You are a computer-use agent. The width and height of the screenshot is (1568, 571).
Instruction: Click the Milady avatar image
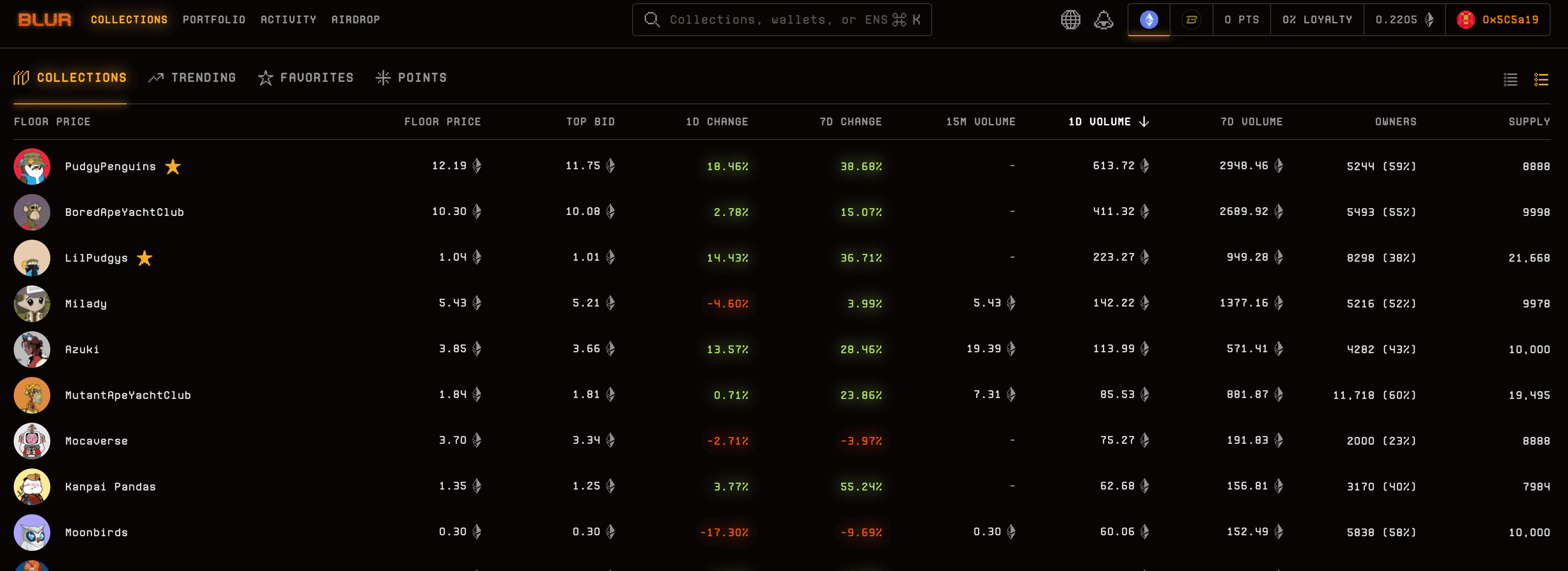pos(32,303)
